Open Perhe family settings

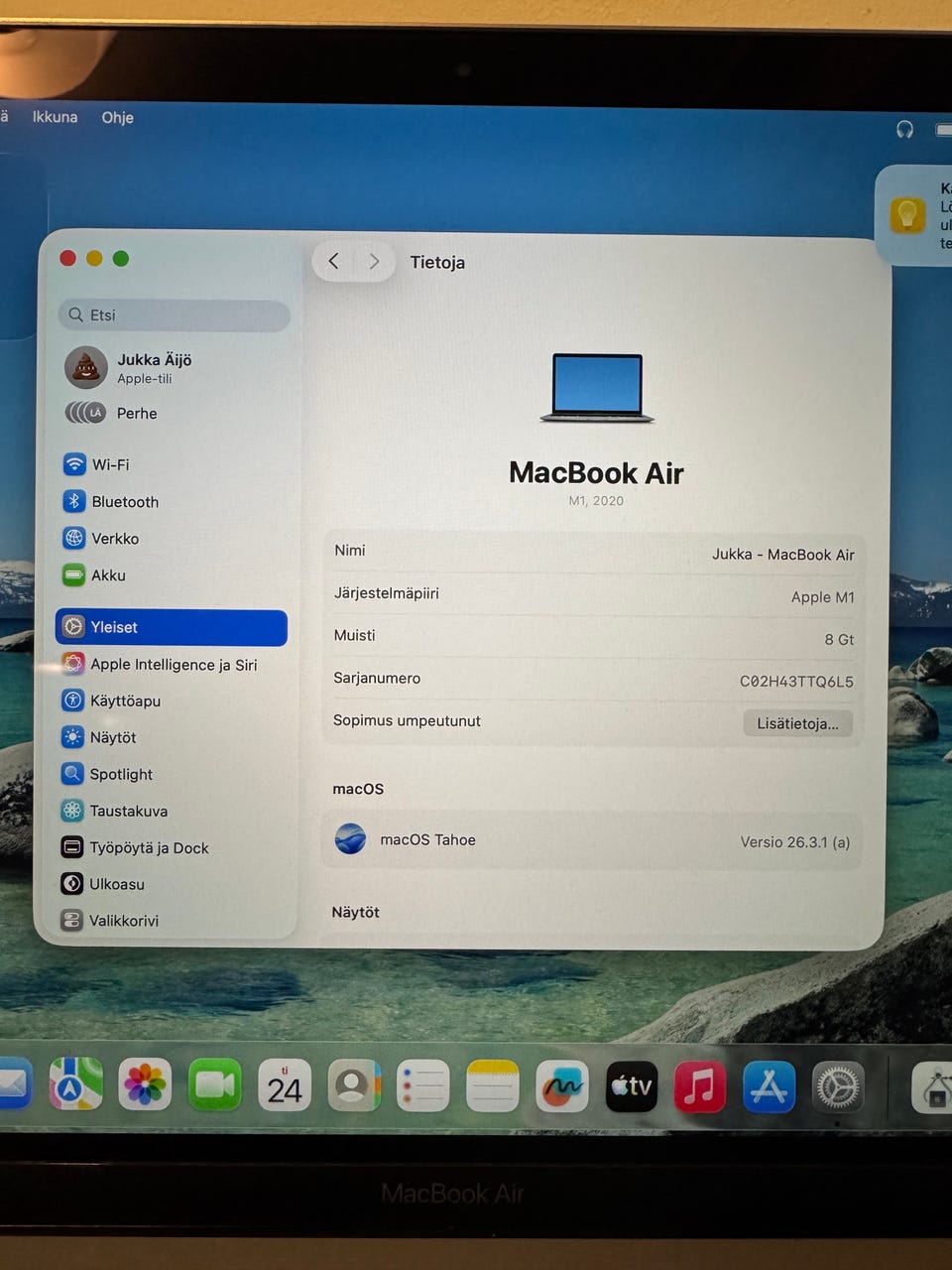[111, 413]
